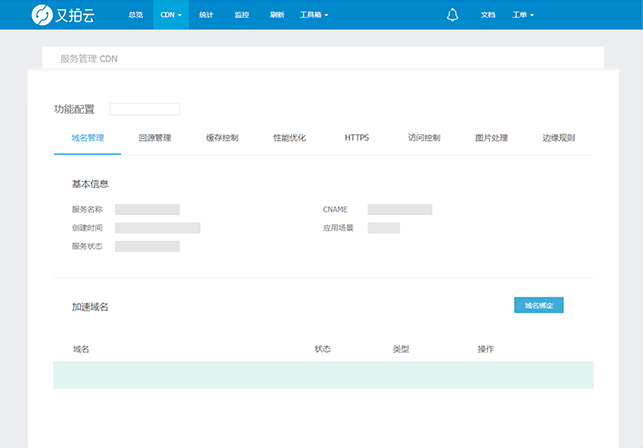Open the 缓存控制 tab
643x448 pixels.
[x=222, y=138]
